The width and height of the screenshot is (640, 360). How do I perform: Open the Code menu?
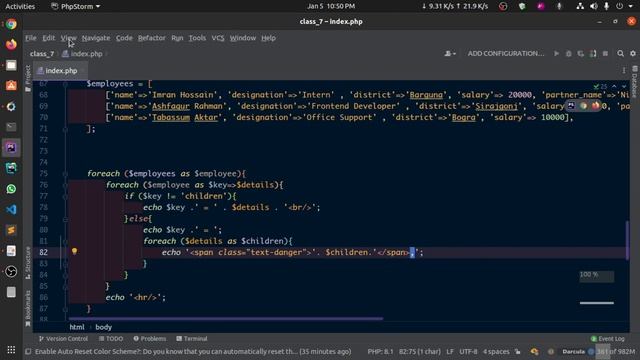coord(124,38)
